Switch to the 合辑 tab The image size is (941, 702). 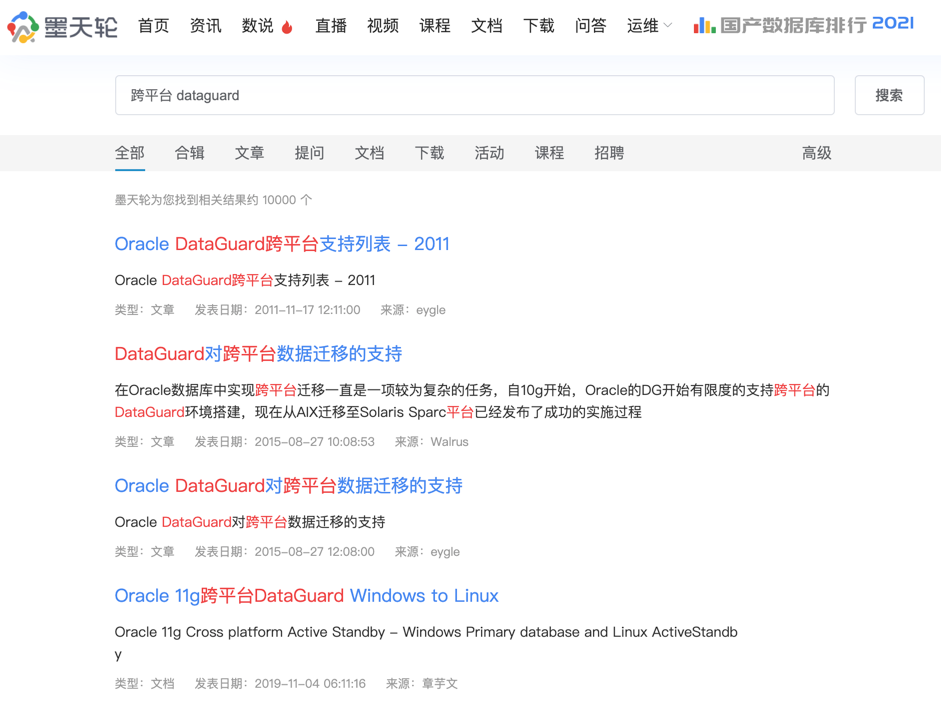click(190, 153)
